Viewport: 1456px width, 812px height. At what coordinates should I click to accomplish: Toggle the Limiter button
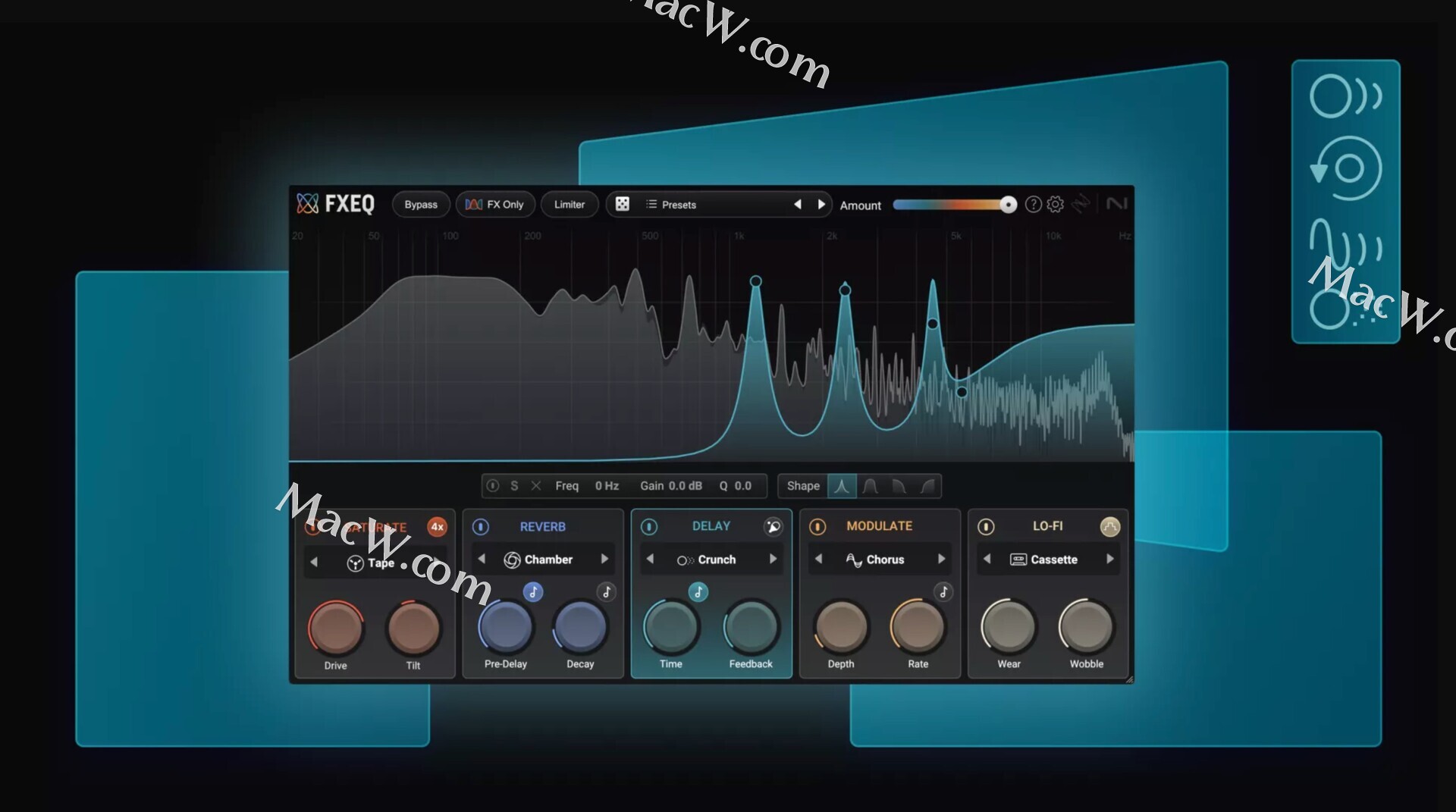(569, 205)
